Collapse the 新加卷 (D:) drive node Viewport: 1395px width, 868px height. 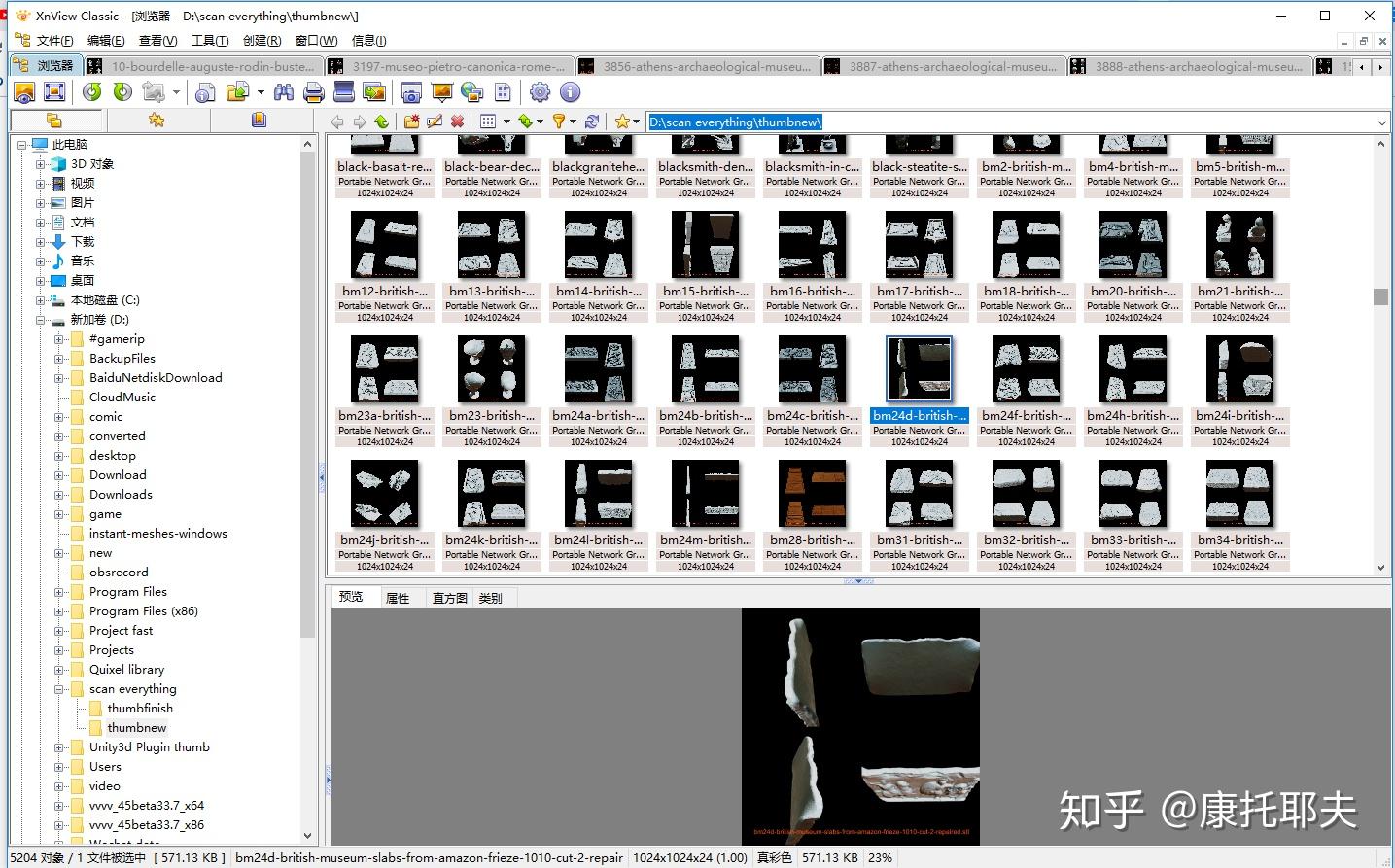[x=41, y=320]
